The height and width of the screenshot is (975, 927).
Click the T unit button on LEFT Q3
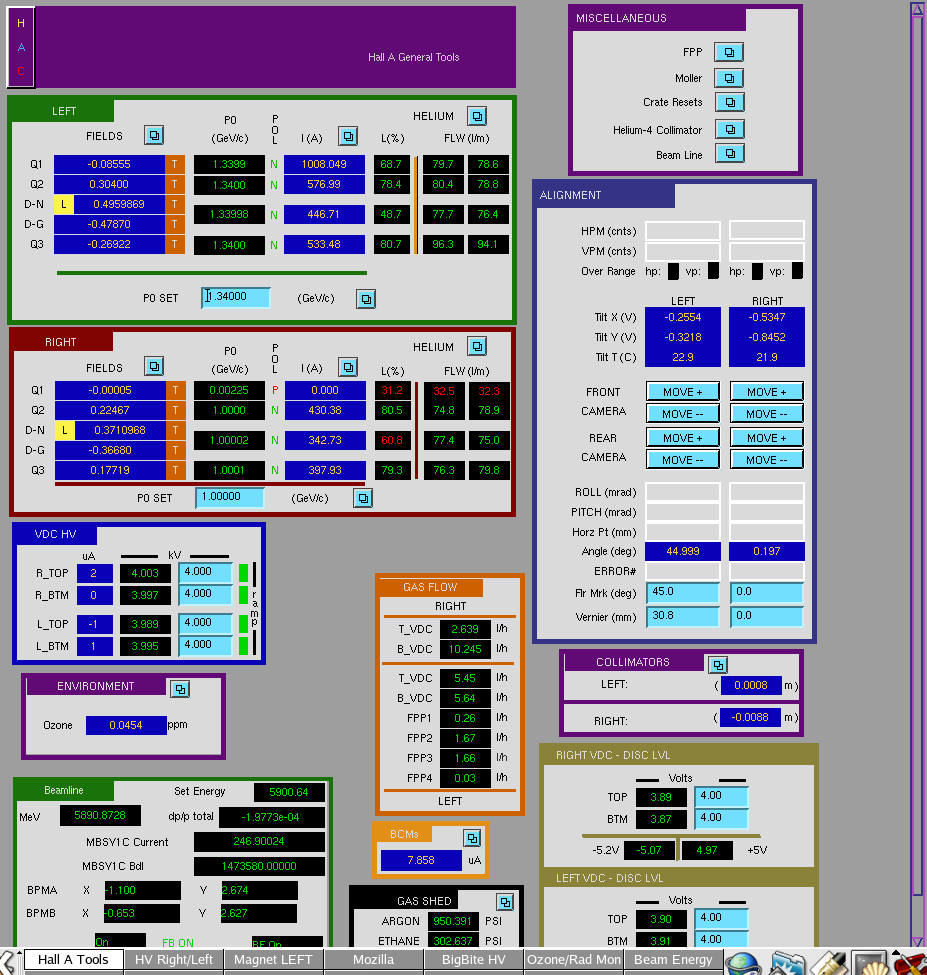(x=175, y=244)
